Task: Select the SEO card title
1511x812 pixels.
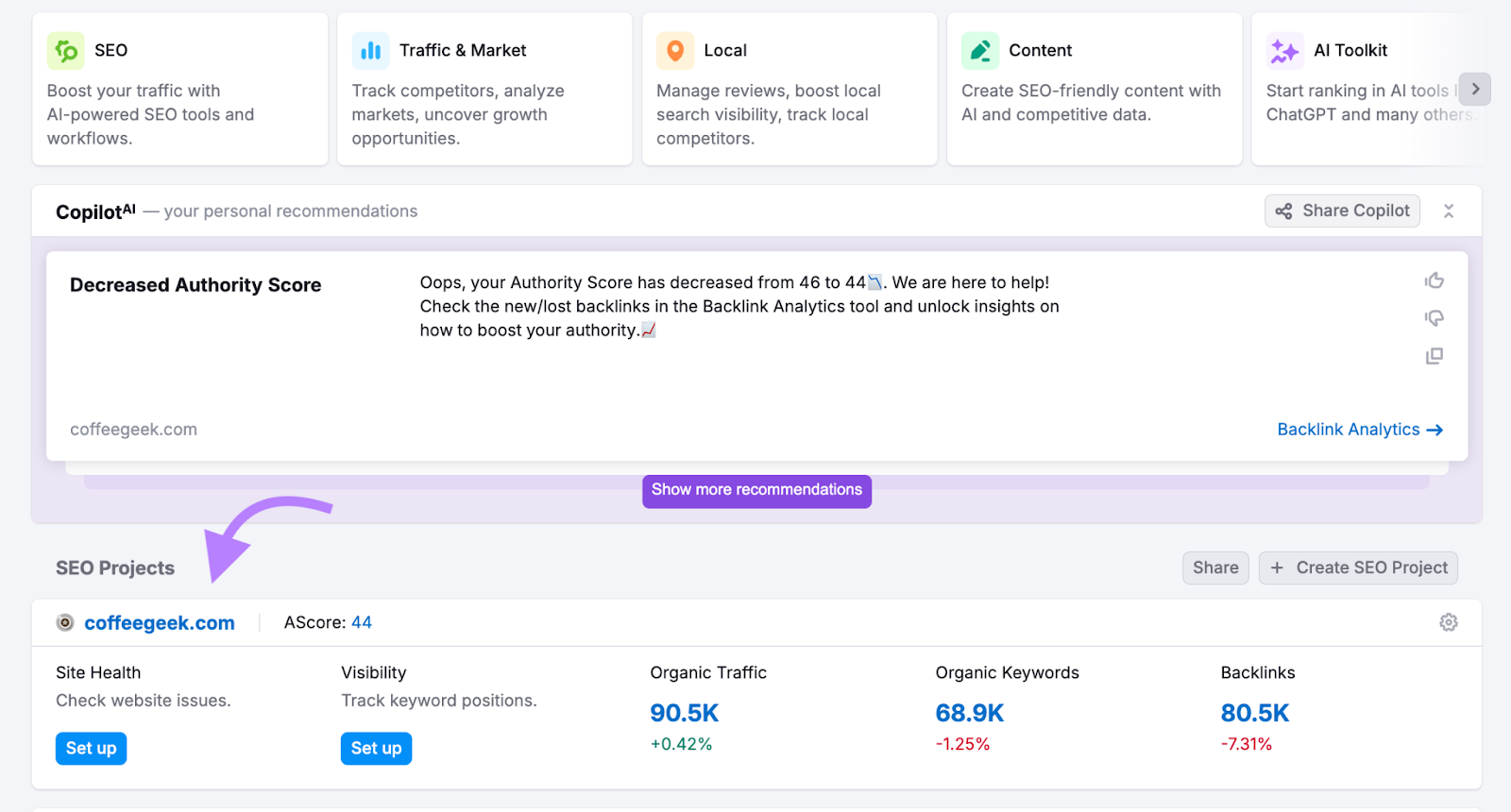Action: click(110, 51)
